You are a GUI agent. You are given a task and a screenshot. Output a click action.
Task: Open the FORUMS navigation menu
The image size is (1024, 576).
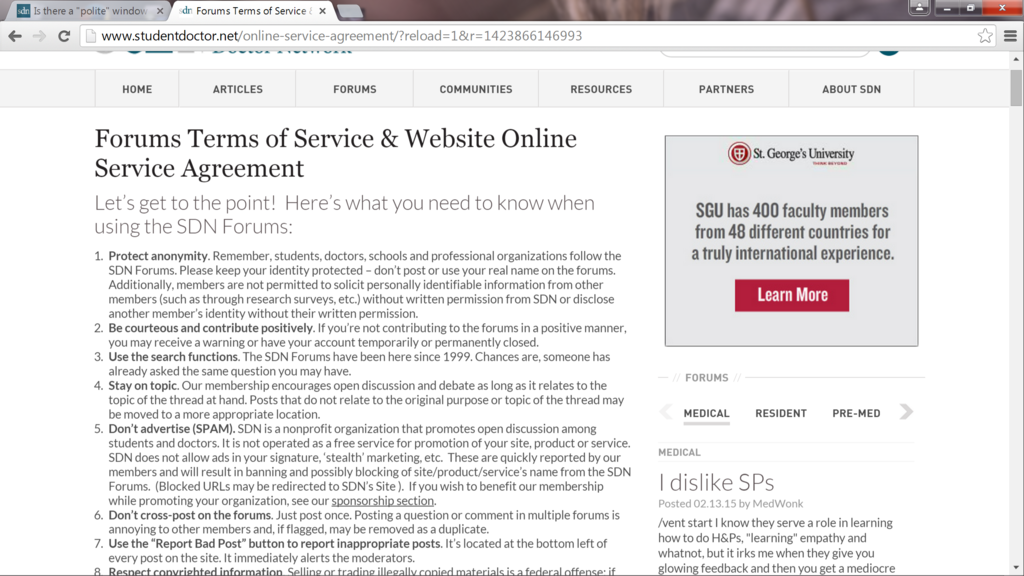click(x=354, y=89)
